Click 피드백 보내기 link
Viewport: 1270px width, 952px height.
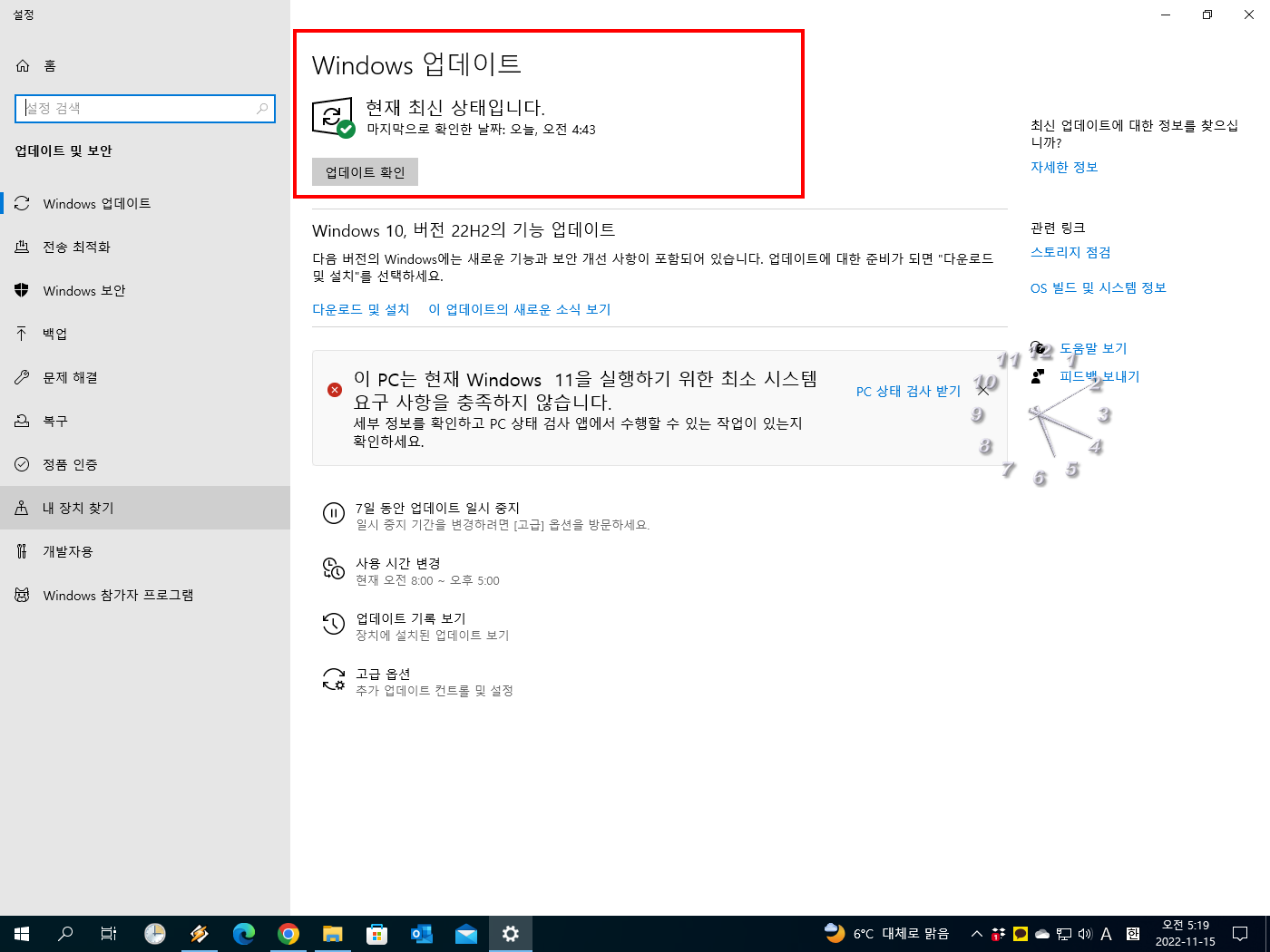[x=1099, y=376]
